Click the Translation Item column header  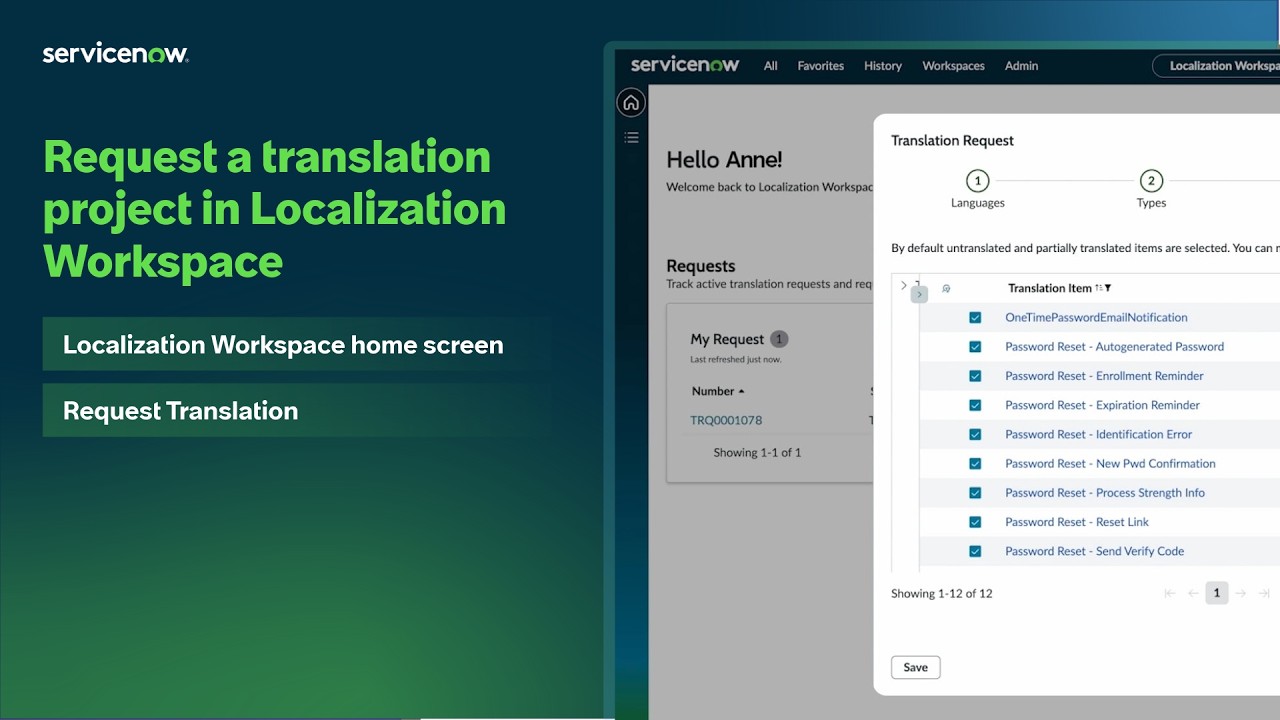pos(1049,288)
